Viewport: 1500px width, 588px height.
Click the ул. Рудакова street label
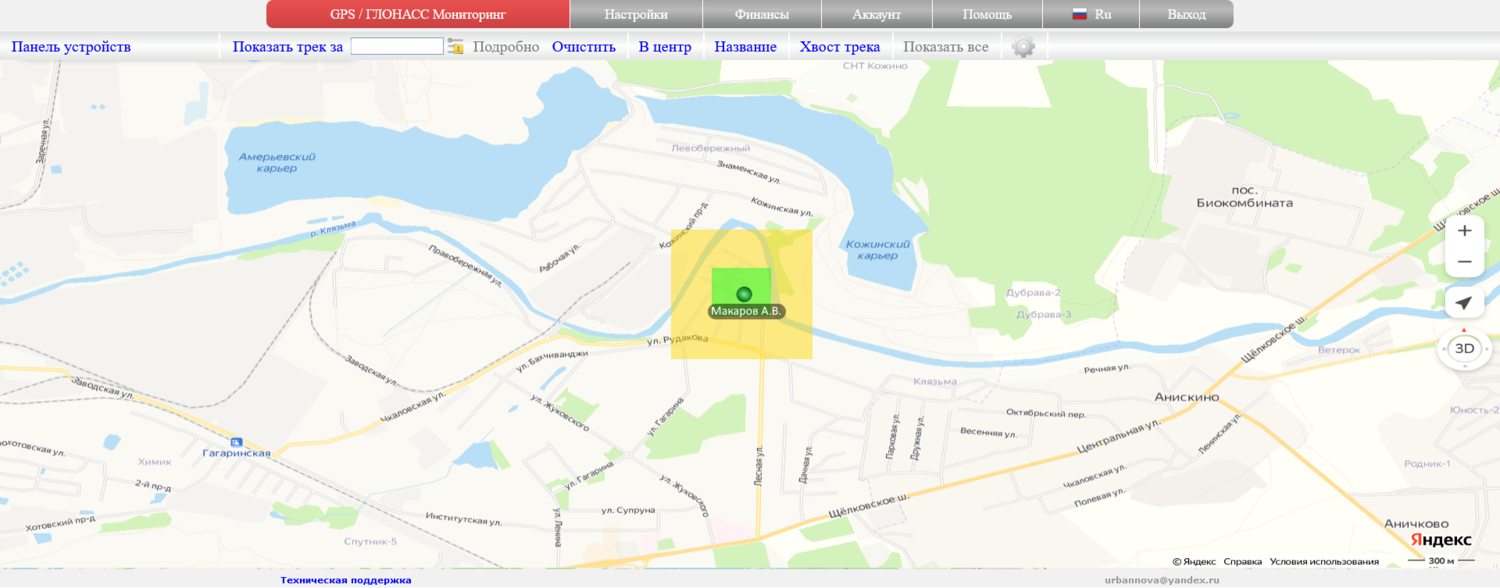click(x=677, y=340)
